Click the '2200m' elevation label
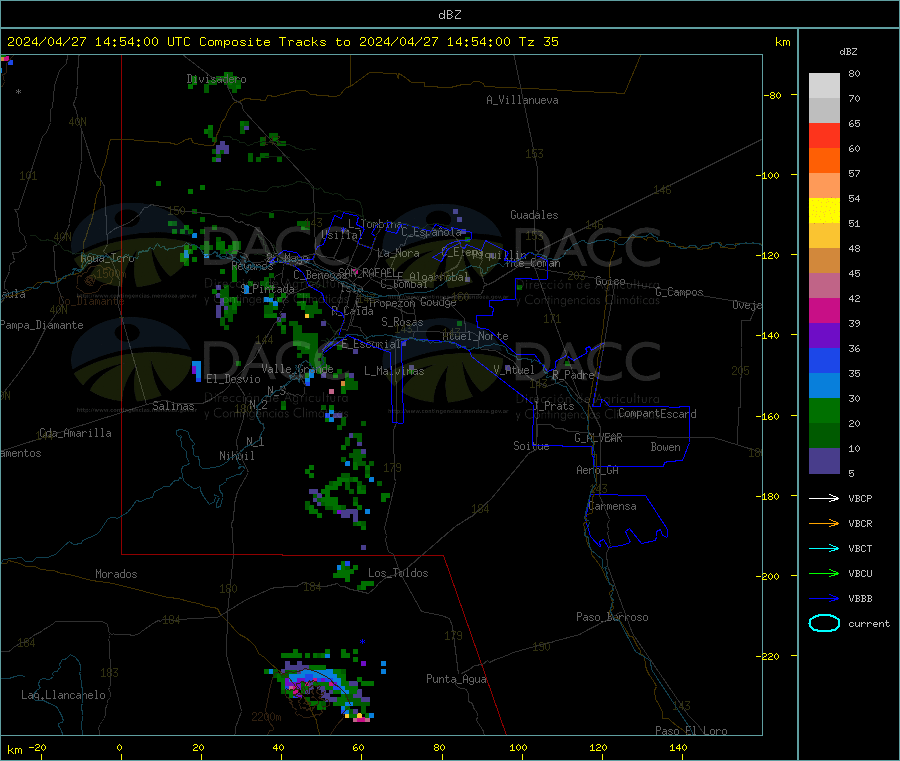The width and height of the screenshot is (900, 761). tap(266, 716)
